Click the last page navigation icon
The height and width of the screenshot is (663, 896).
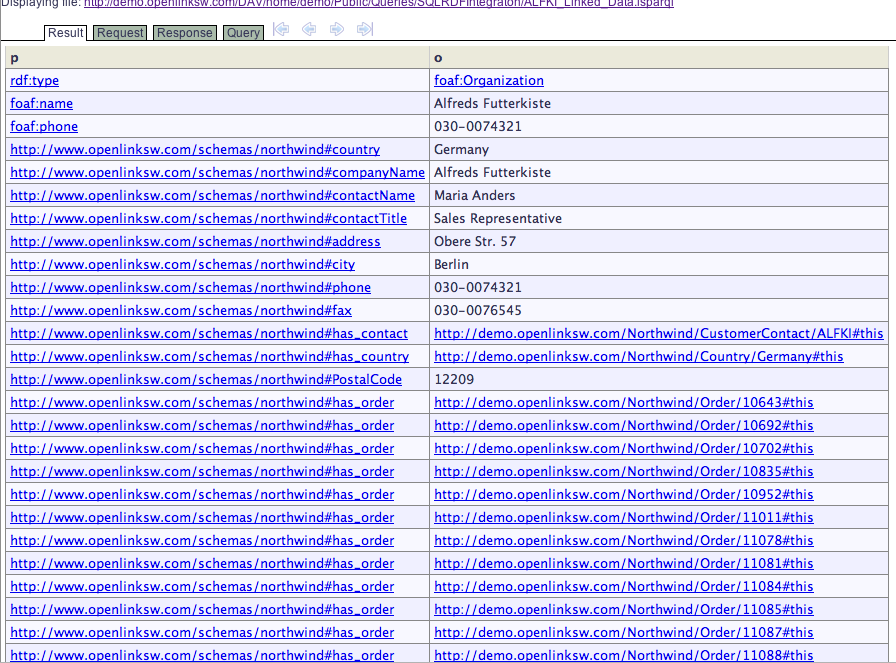tap(365, 30)
